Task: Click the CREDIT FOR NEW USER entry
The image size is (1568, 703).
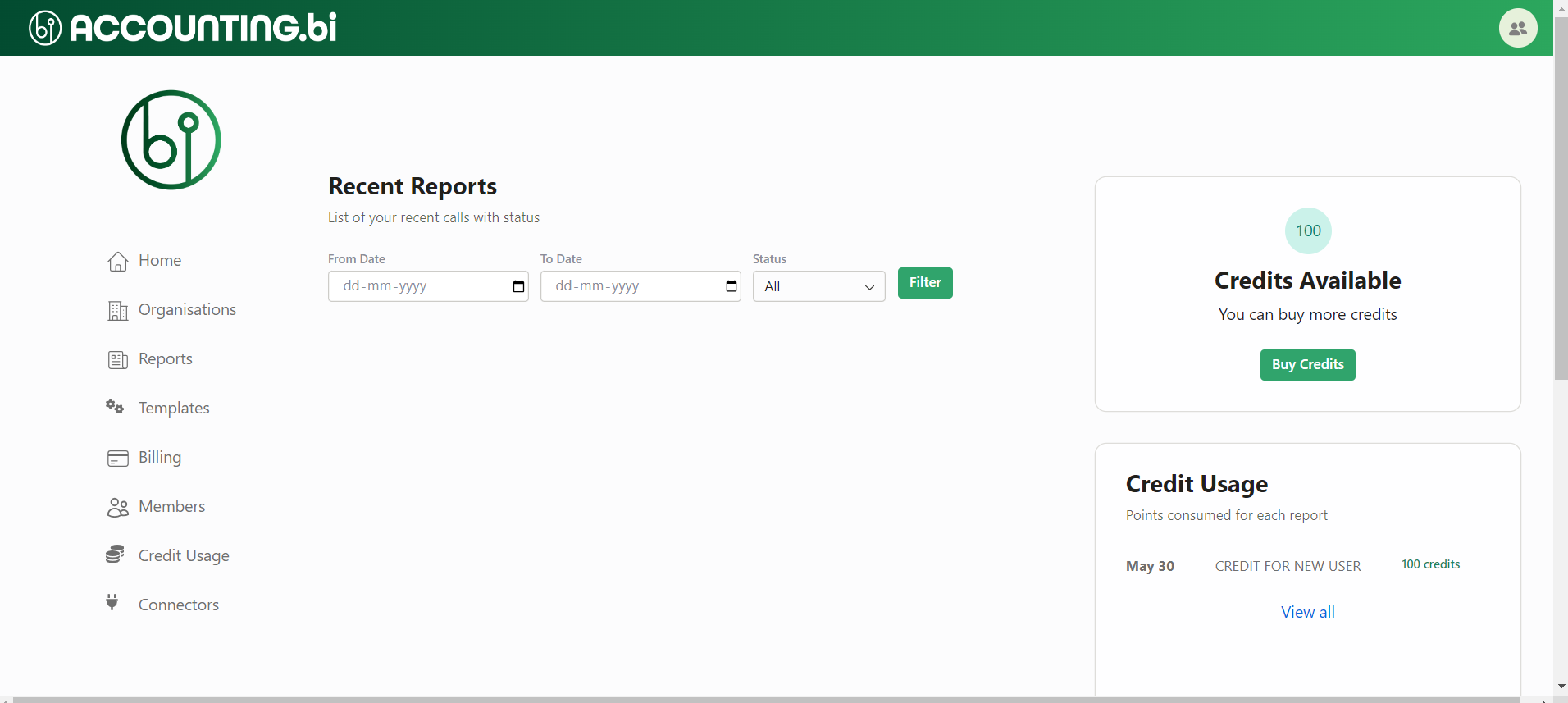Action: pyautogui.click(x=1288, y=566)
